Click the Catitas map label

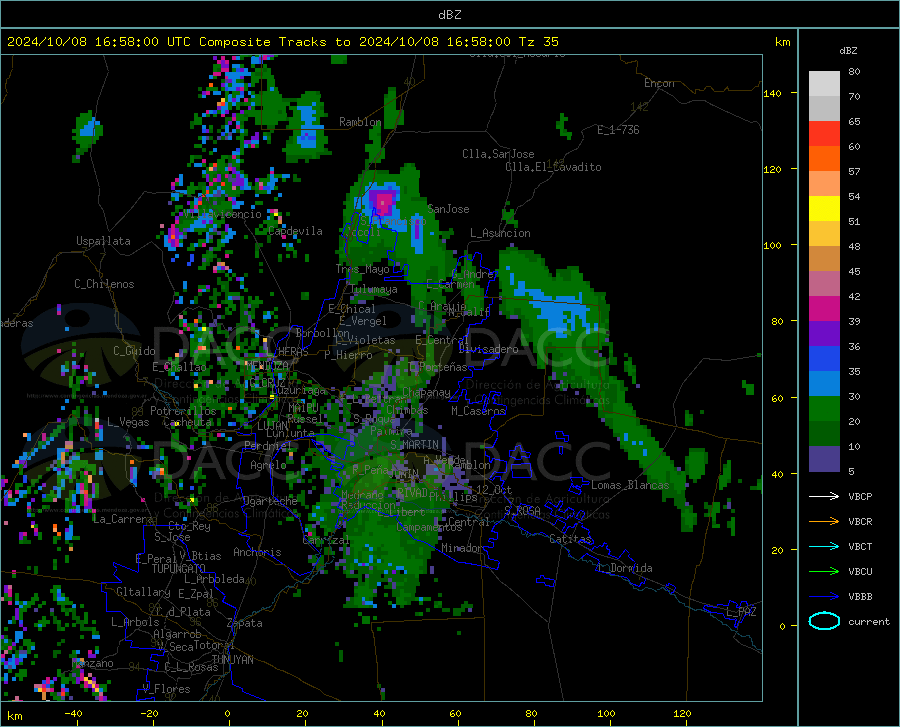tap(570, 539)
